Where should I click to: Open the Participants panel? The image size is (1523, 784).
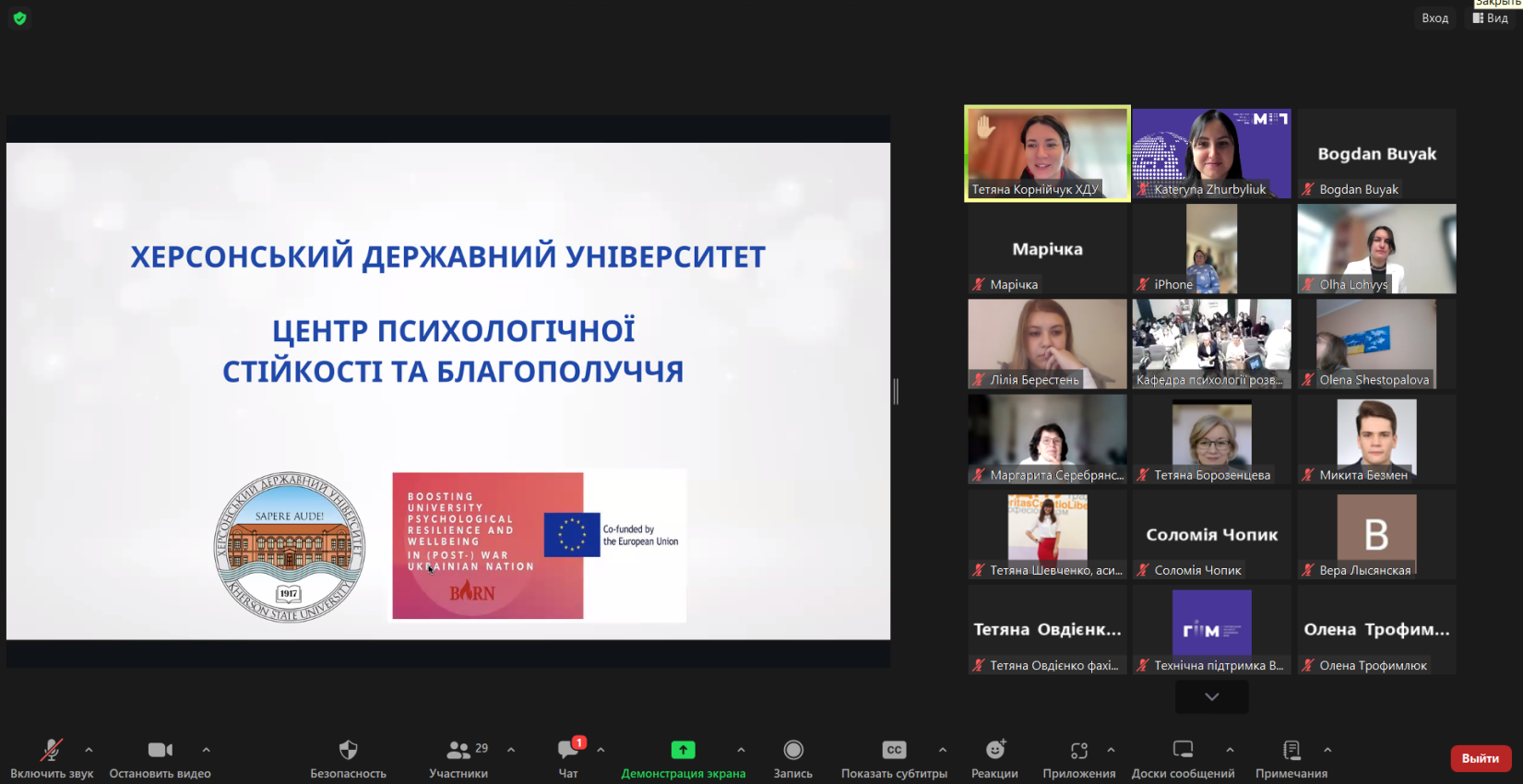[x=458, y=751]
